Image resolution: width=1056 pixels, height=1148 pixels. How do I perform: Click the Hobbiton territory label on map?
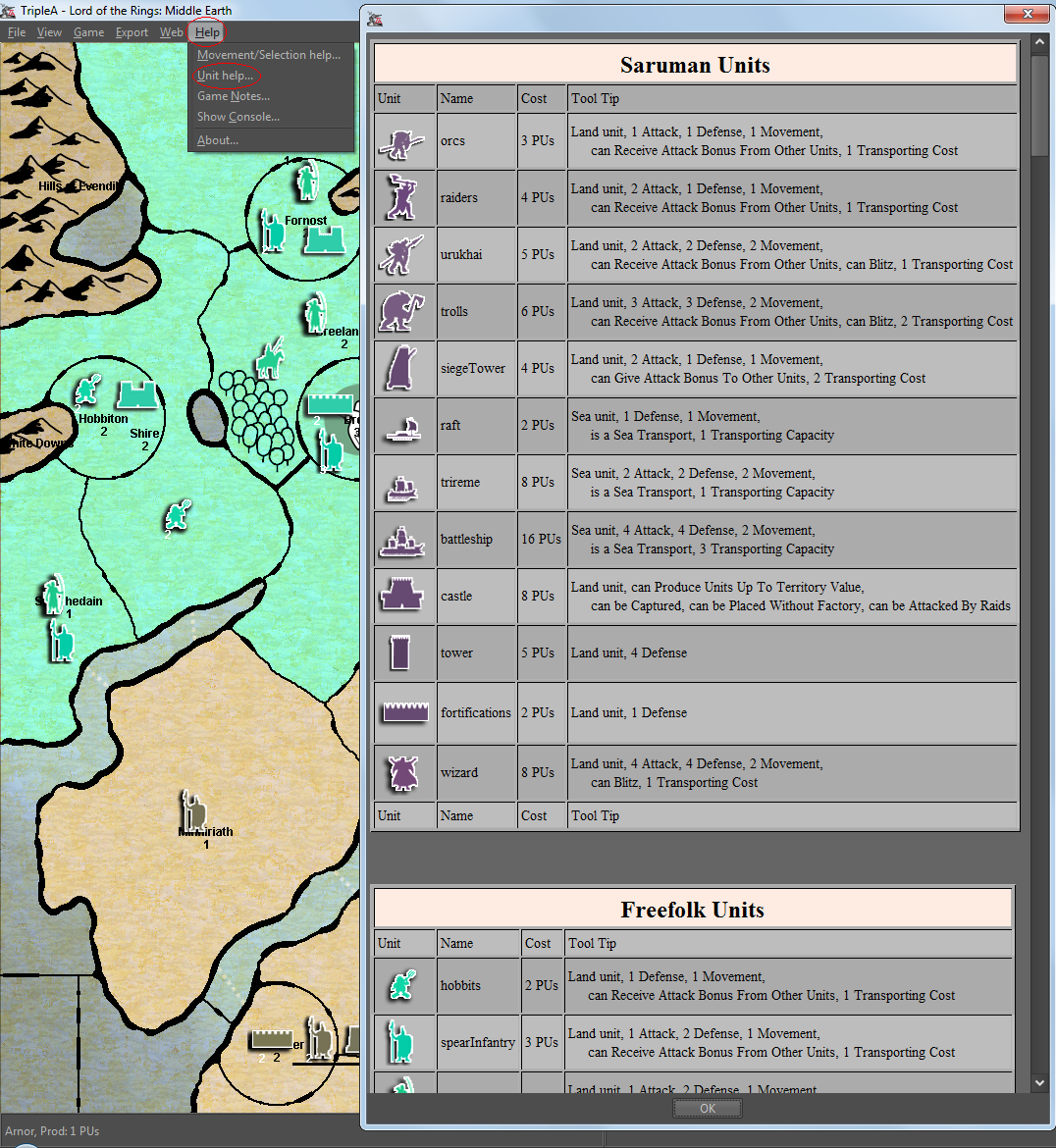(x=103, y=419)
